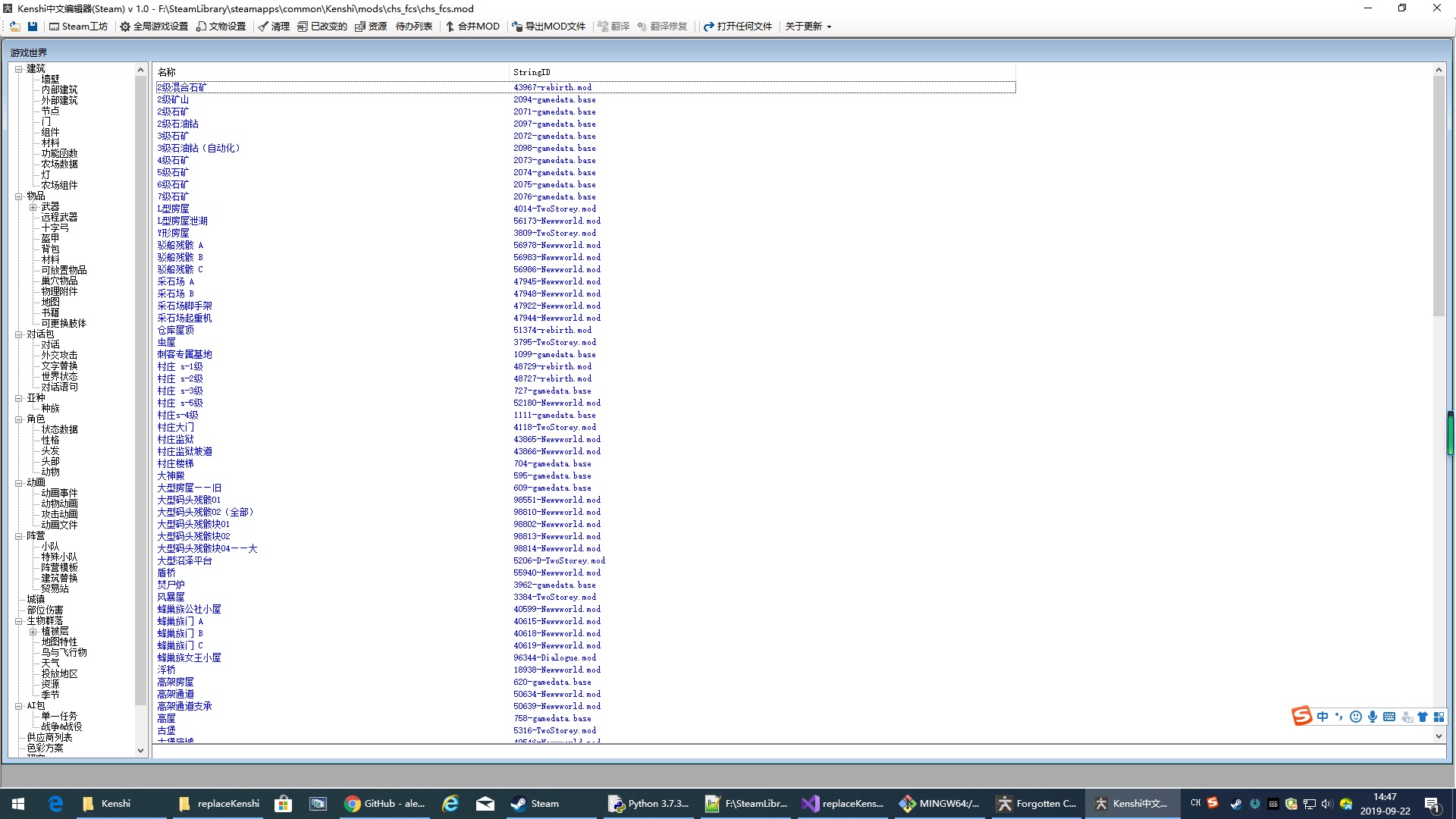1456x819 pixels.
Task: Click the 名称 column header
Action: (166, 72)
